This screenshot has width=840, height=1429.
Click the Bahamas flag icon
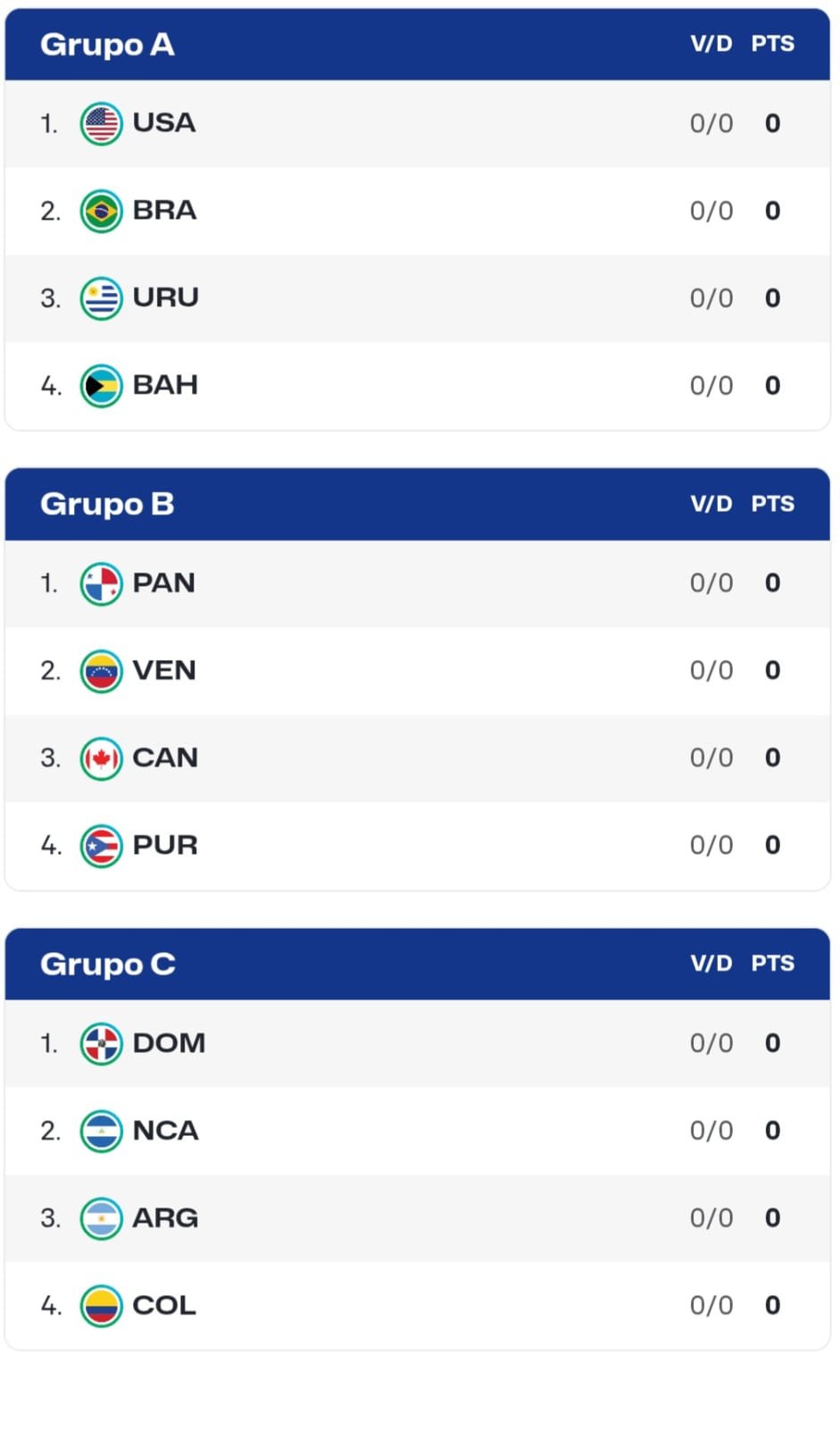[x=101, y=386]
